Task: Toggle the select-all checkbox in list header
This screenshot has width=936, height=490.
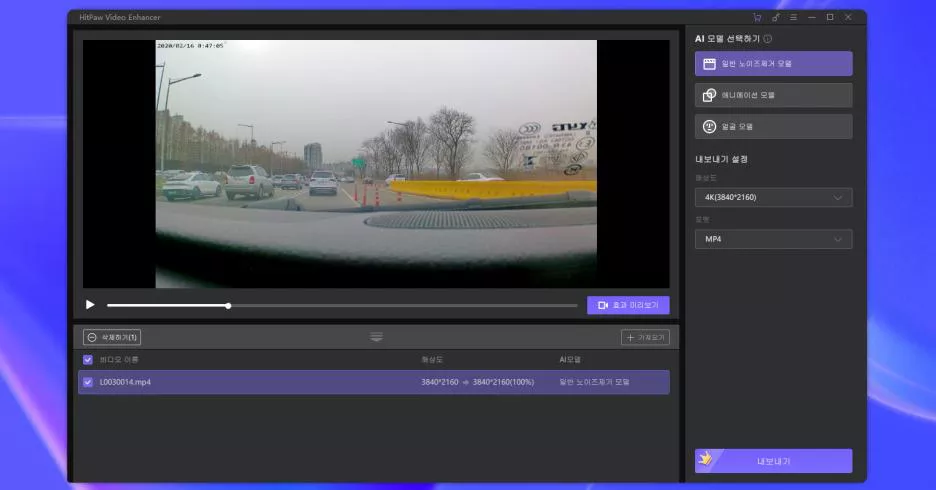Action: pyautogui.click(x=88, y=359)
